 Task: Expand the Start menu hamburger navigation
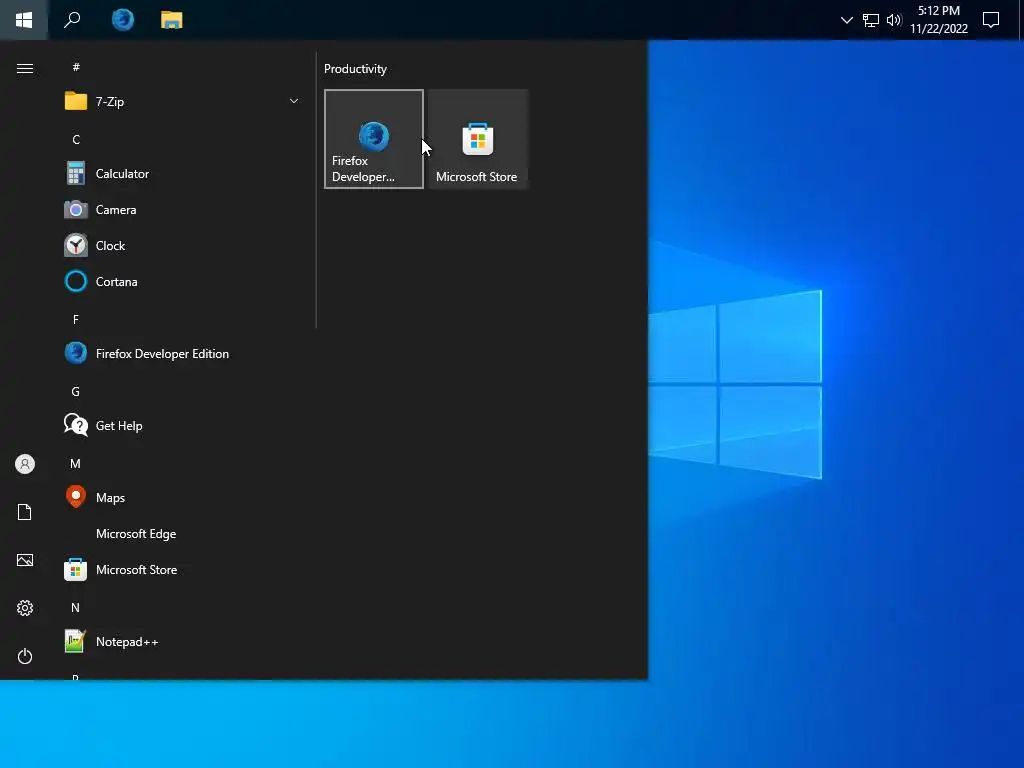[25, 69]
